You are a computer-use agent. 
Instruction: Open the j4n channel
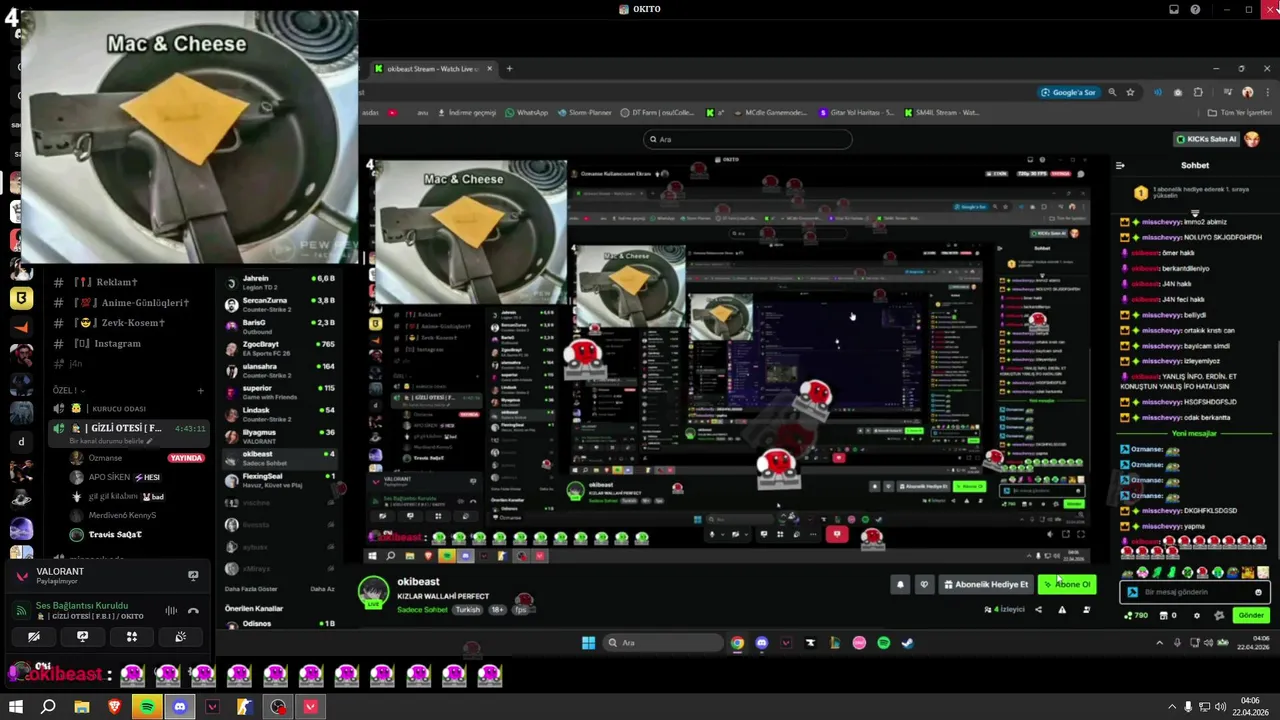(x=76, y=363)
